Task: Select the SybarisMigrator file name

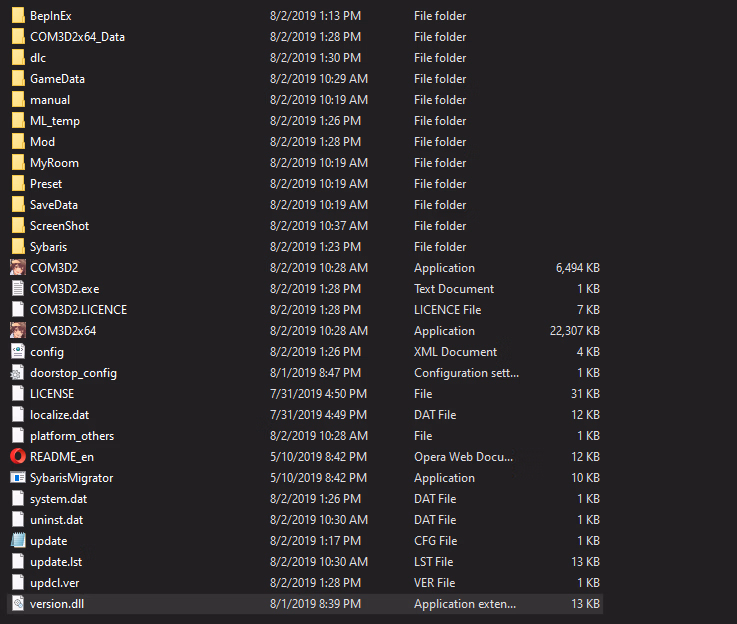Action: tap(71, 478)
